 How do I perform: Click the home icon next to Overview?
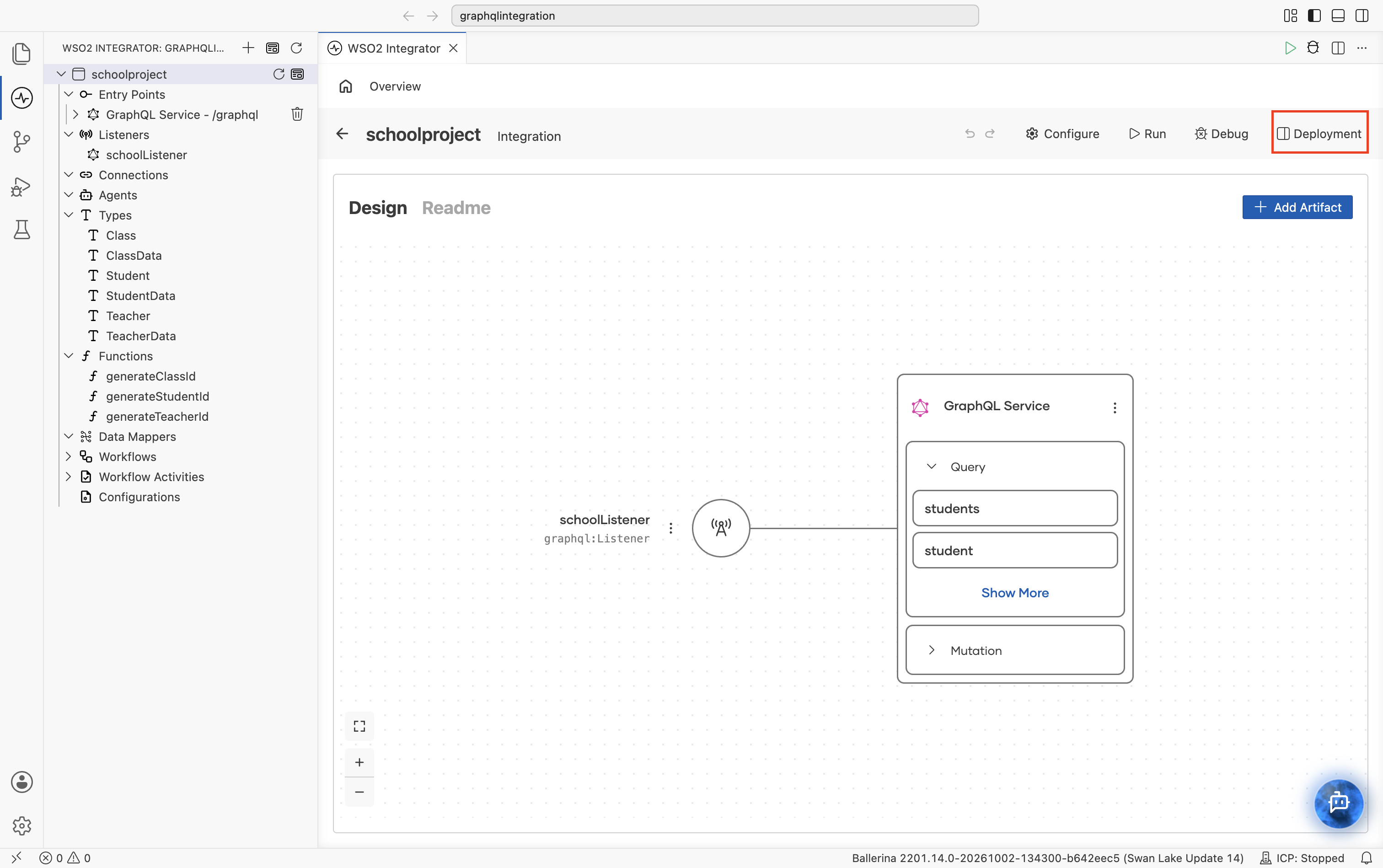(x=346, y=86)
